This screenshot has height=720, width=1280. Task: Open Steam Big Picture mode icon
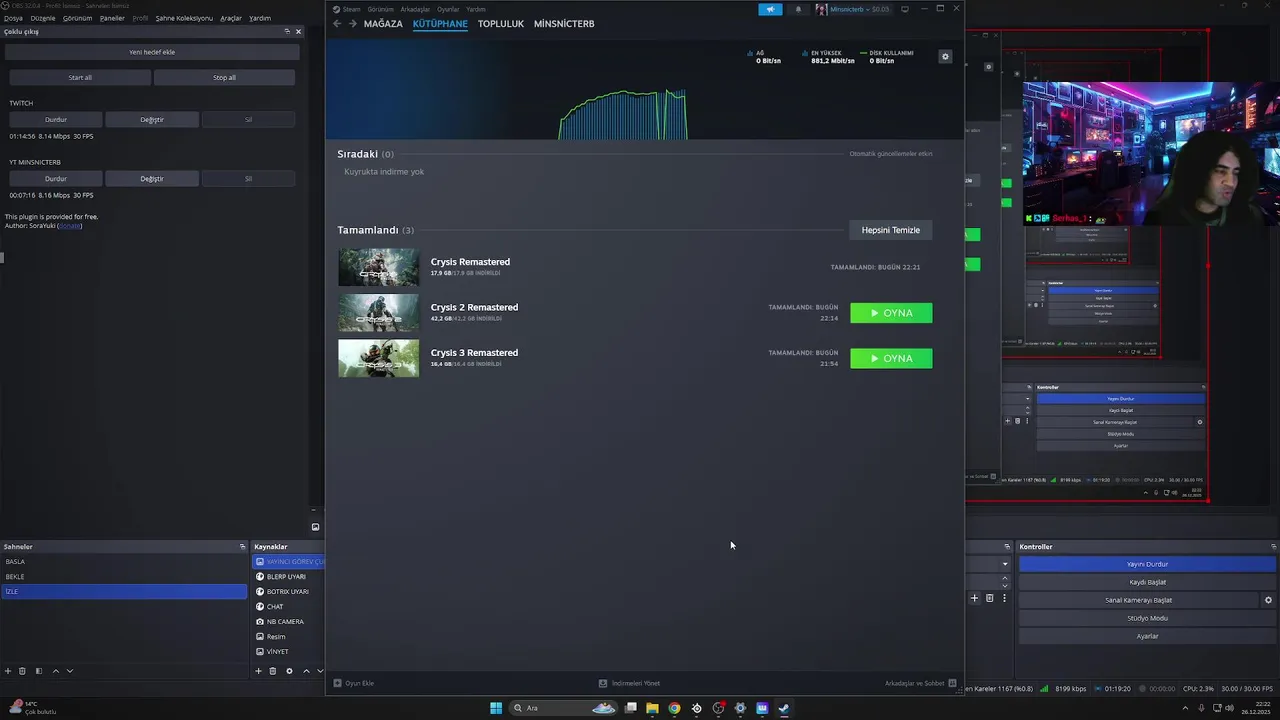click(x=905, y=9)
